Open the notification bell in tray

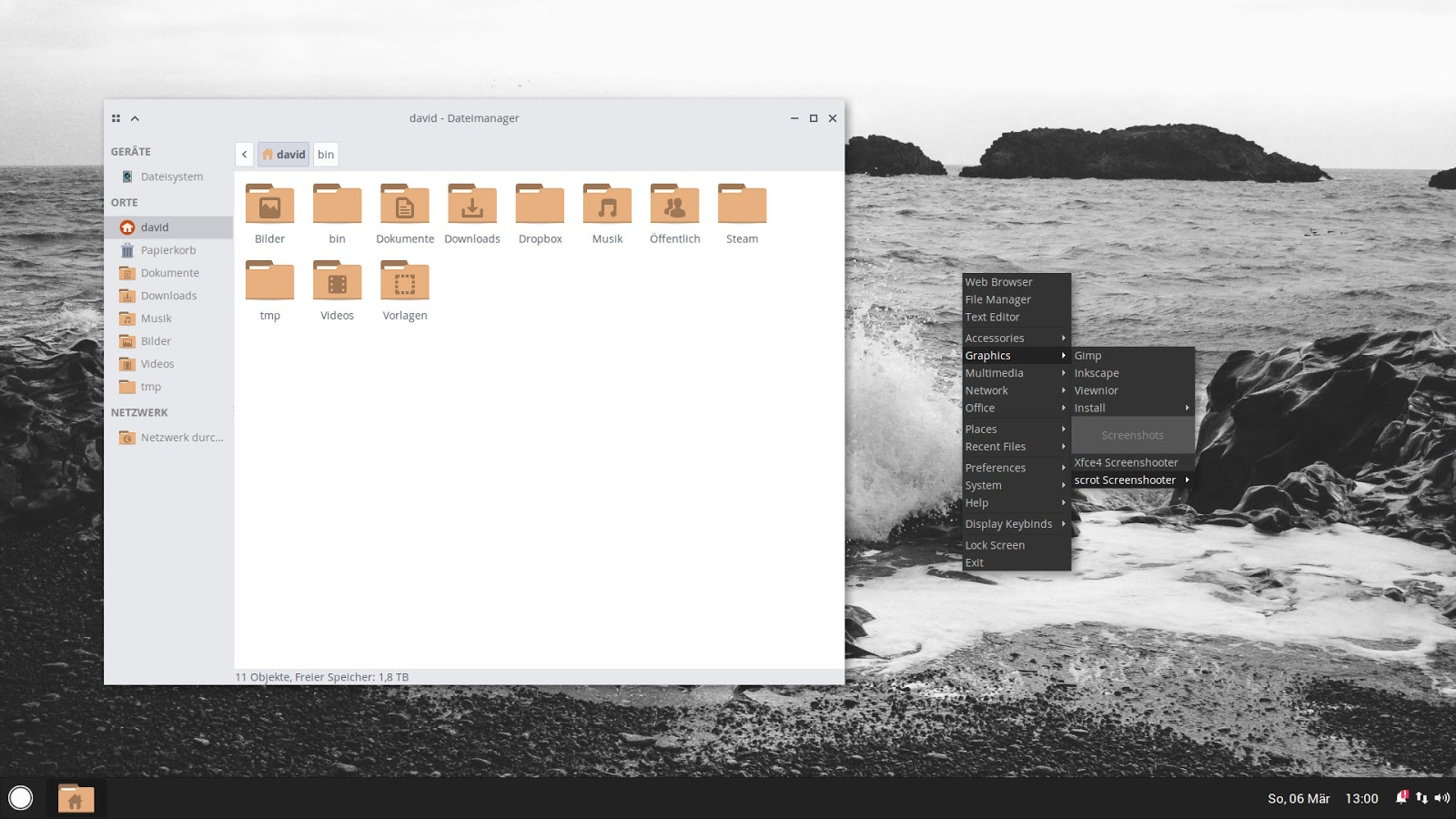point(1401,797)
